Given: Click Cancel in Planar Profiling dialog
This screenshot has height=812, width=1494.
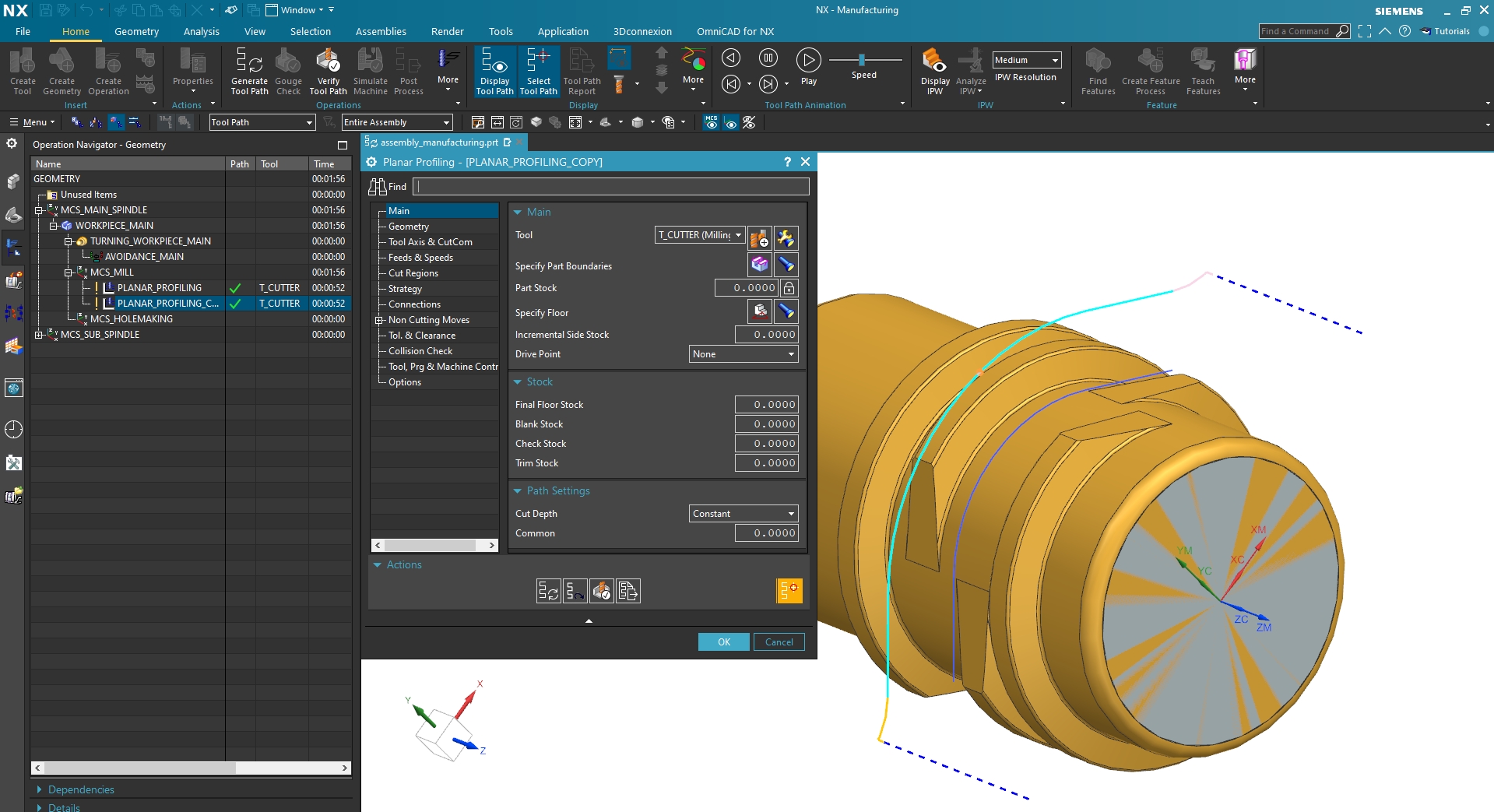Looking at the screenshot, I should [779, 642].
